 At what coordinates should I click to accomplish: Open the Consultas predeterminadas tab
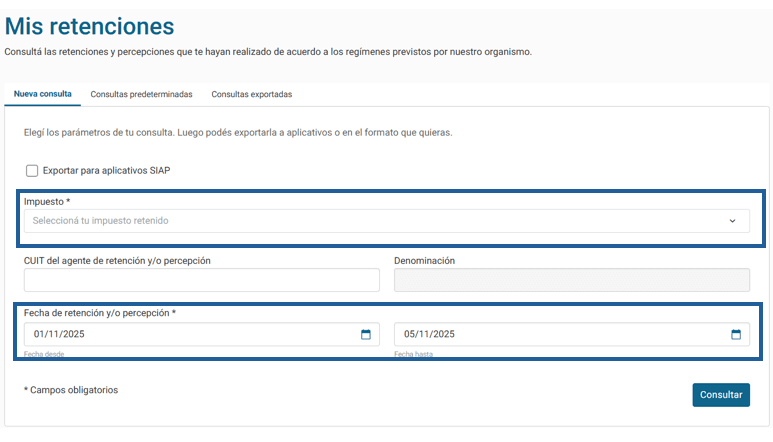click(141, 94)
